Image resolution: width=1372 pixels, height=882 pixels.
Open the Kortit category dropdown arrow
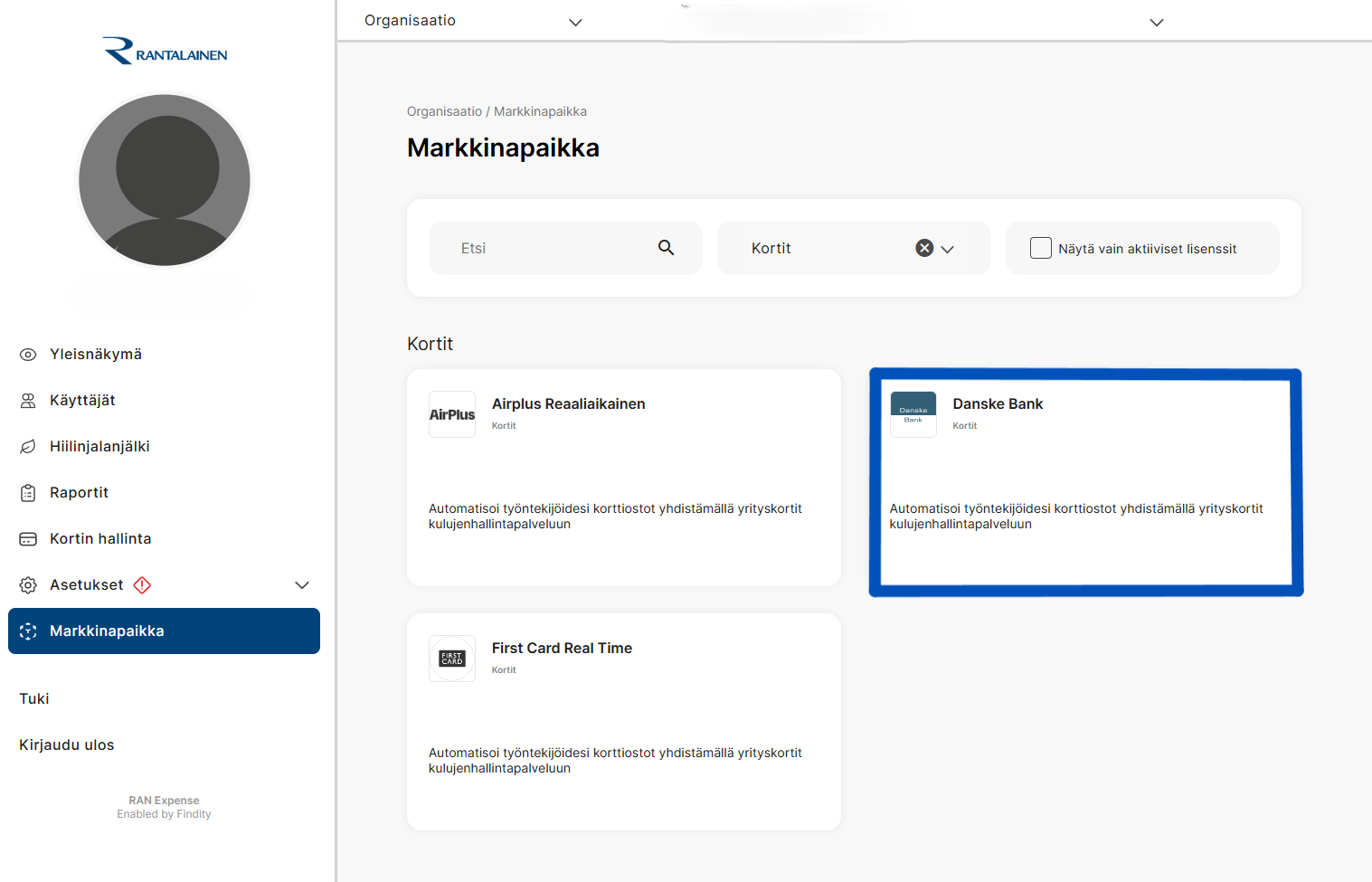coord(948,249)
